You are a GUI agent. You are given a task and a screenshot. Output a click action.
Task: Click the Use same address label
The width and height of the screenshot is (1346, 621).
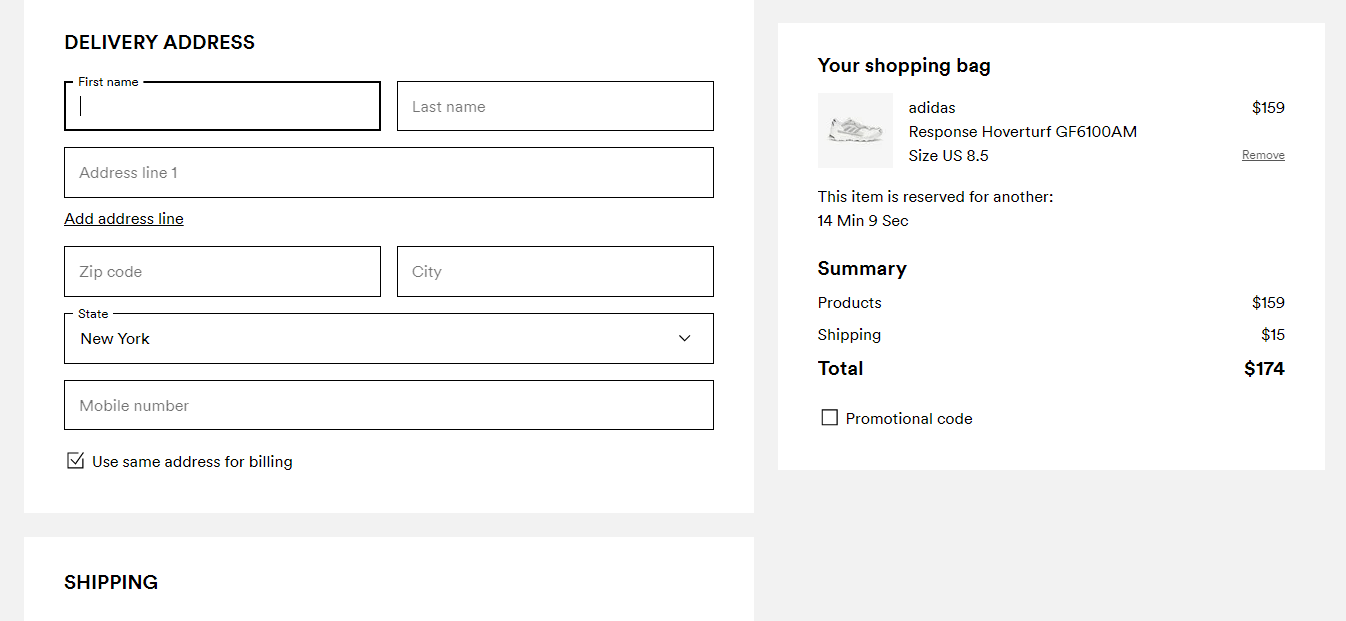point(192,462)
